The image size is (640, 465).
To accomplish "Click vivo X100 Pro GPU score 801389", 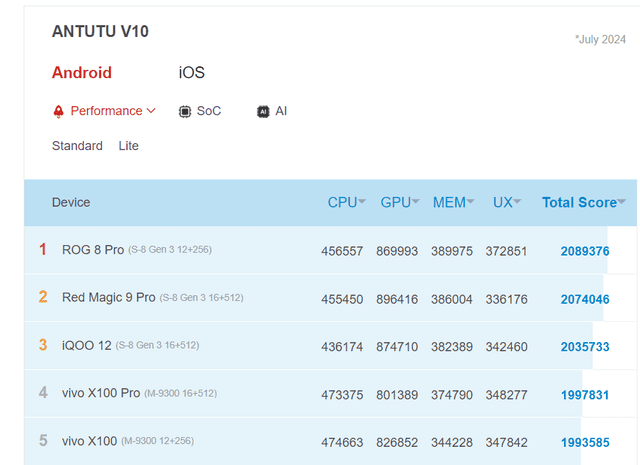I will coord(397,395).
